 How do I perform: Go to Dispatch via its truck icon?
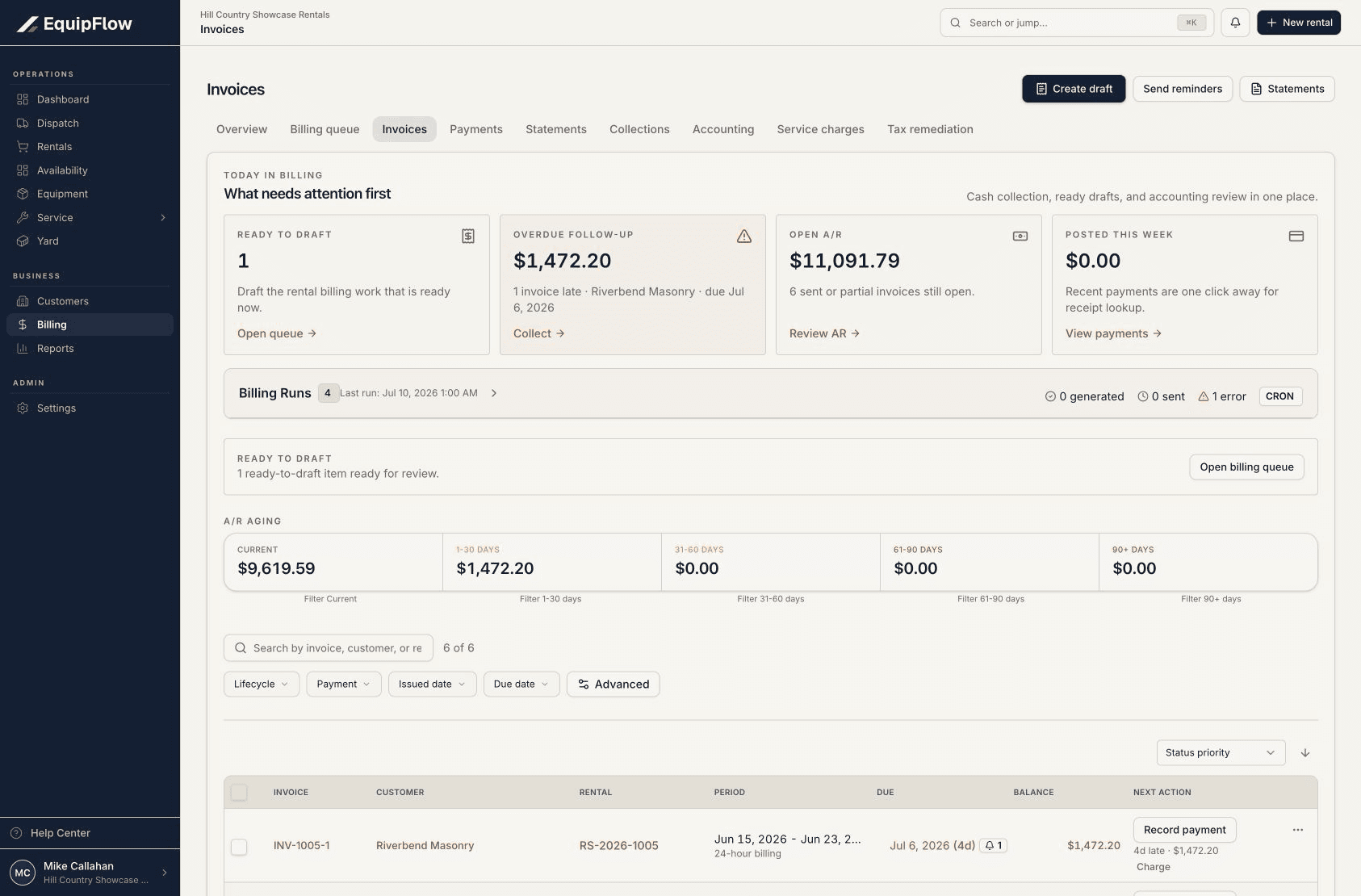[23, 123]
